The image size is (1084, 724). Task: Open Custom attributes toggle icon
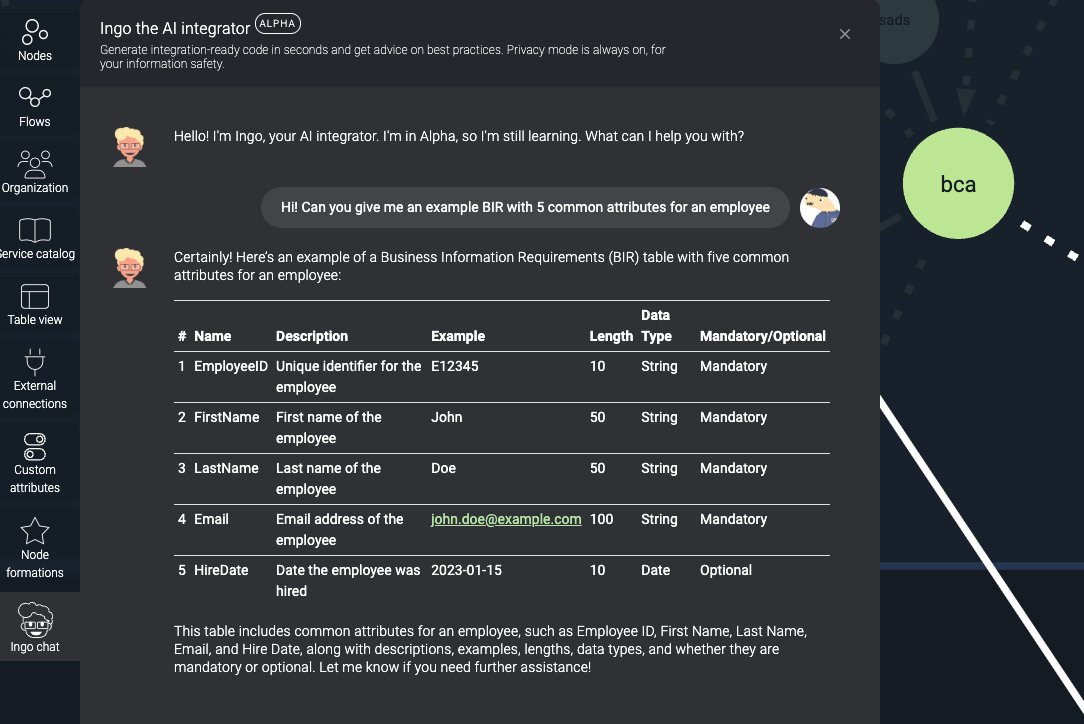click(35, 445)
